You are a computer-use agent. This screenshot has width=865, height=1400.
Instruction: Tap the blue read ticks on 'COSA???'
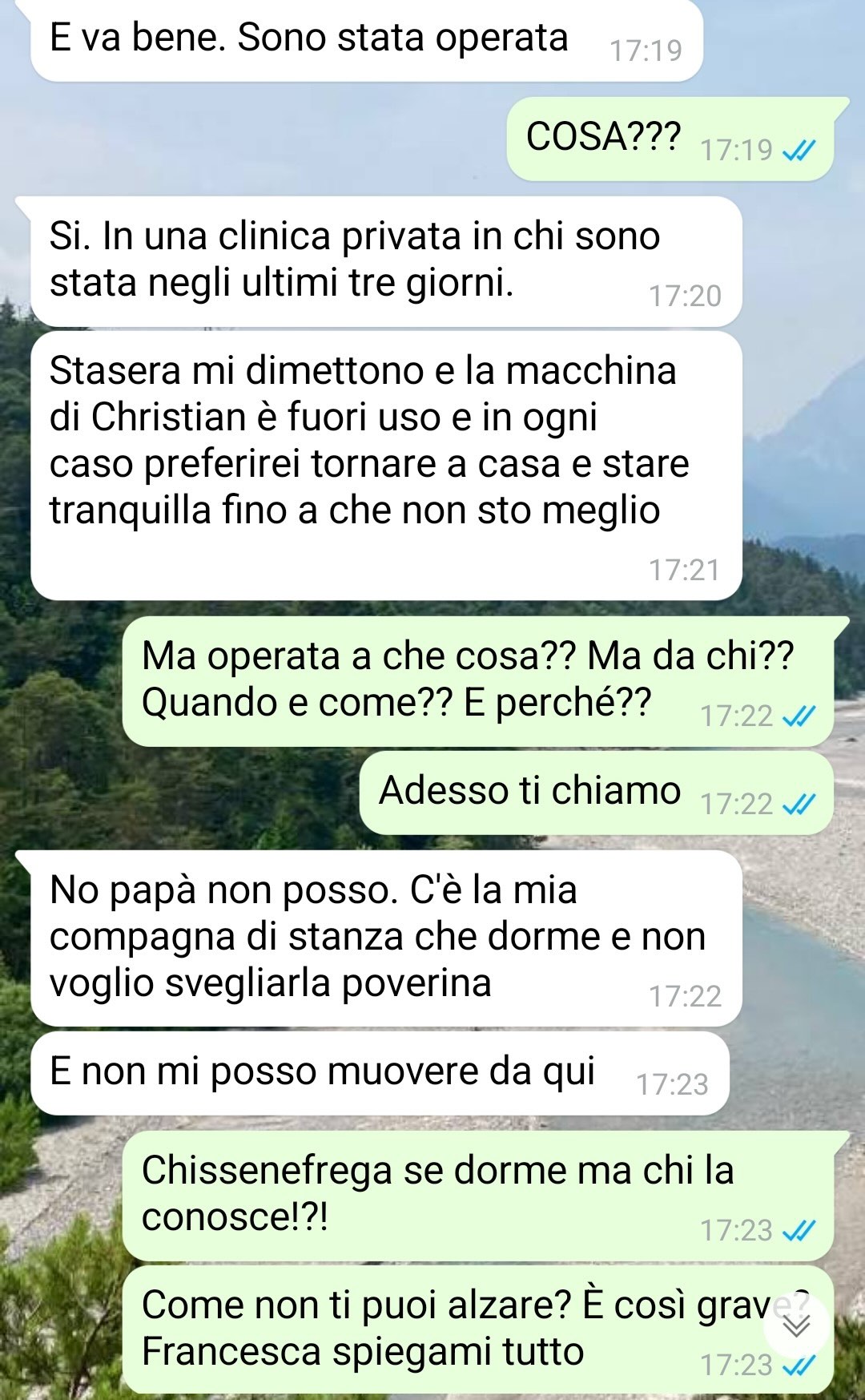pos(799,150)
